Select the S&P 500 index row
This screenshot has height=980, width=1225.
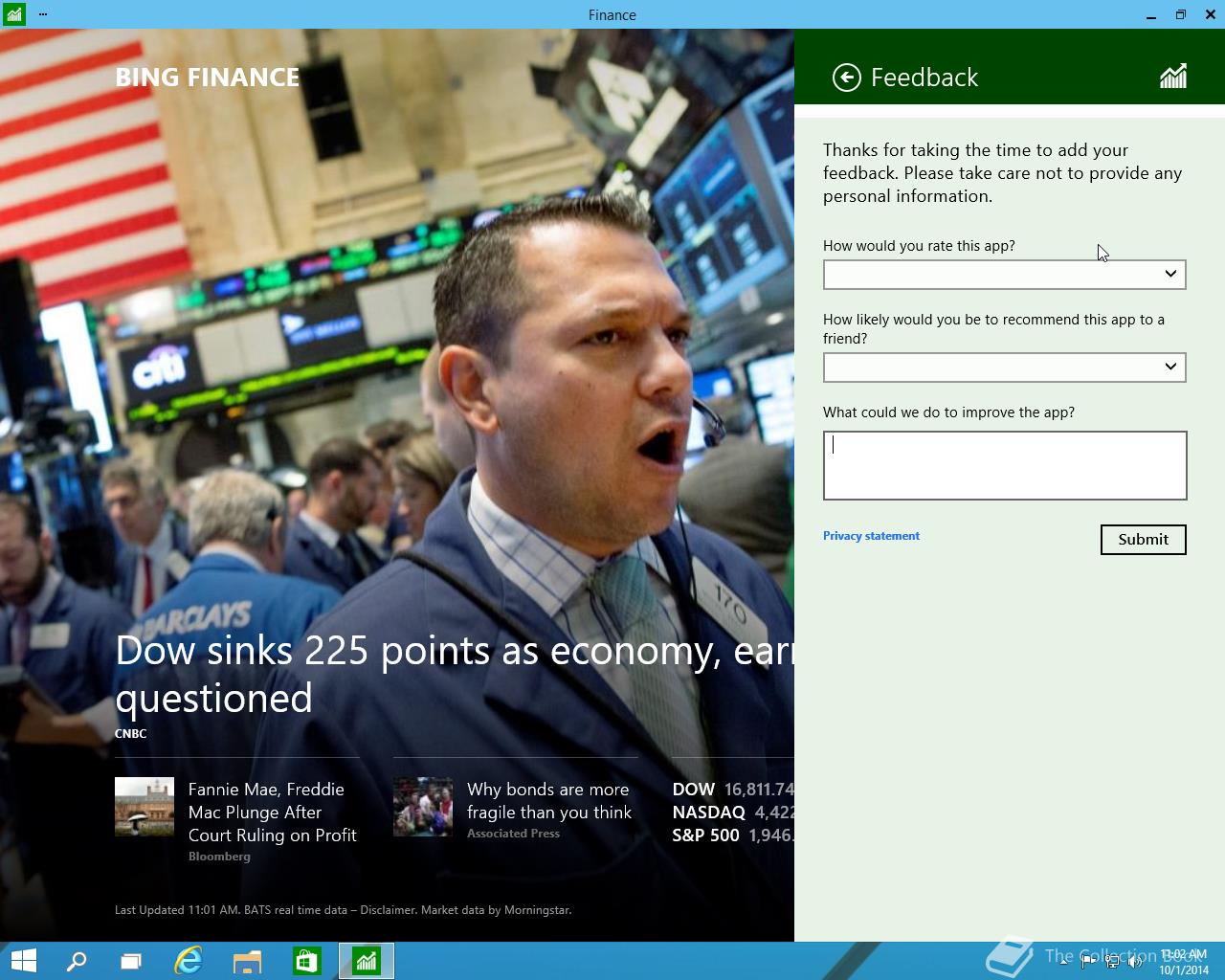[x=733, y=835]
